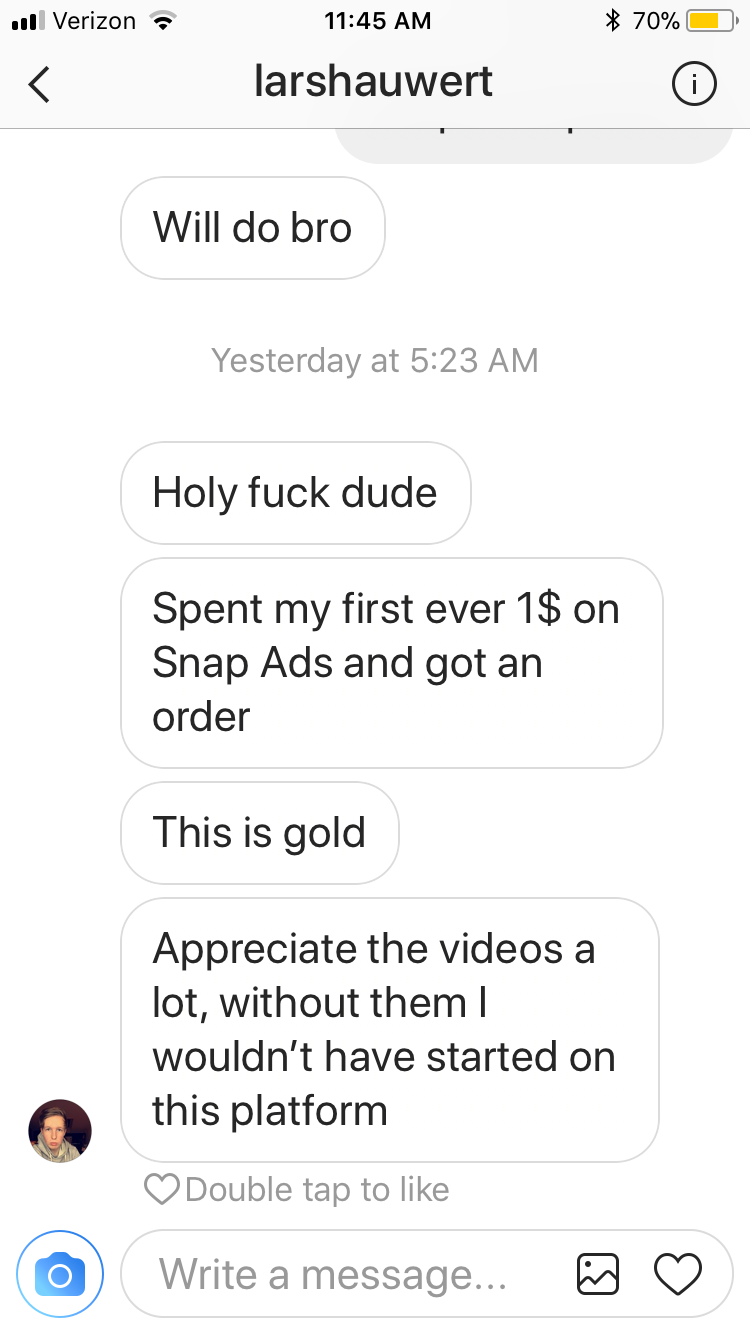Tap the Bluetooth icon in status bar
The height and width of the screenshot is (1334, 750).
(x=613, y=20)
